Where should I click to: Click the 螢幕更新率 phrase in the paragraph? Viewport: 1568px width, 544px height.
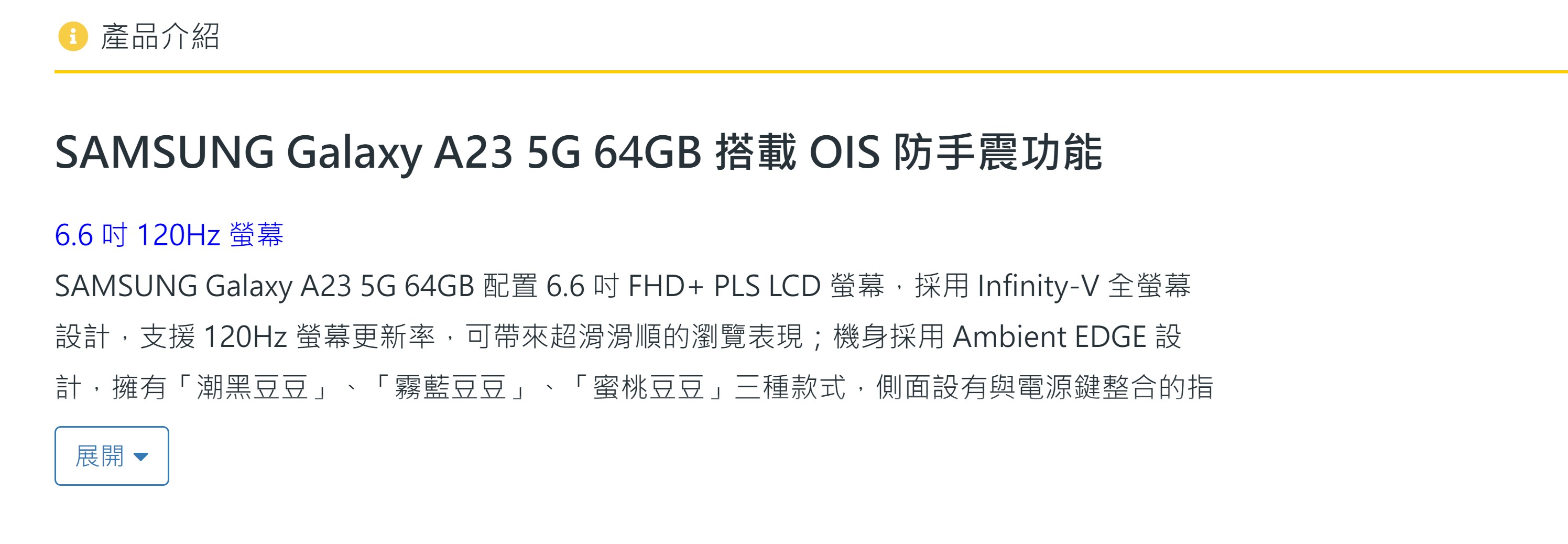(x=366, y=336)
